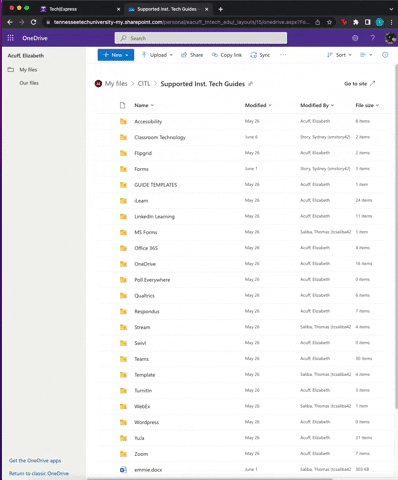Reload page with browser refresh icon
The height and width of the screenshot is (480, 398).
pos(33,22)
